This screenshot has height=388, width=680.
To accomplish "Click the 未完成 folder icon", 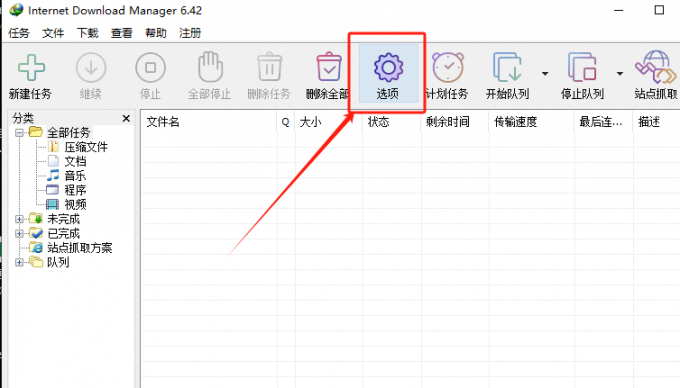I will (x=36, y=218).
